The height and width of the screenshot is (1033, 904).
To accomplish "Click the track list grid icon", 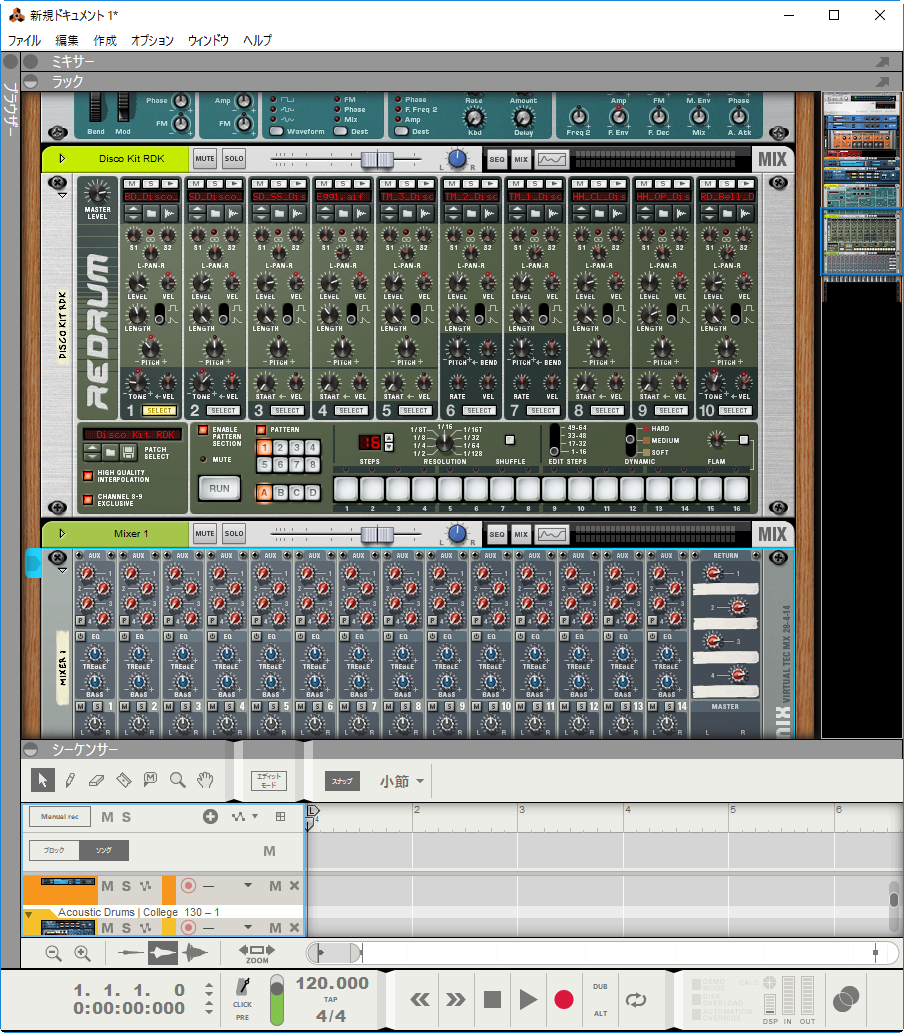I will tap(280, 817).
